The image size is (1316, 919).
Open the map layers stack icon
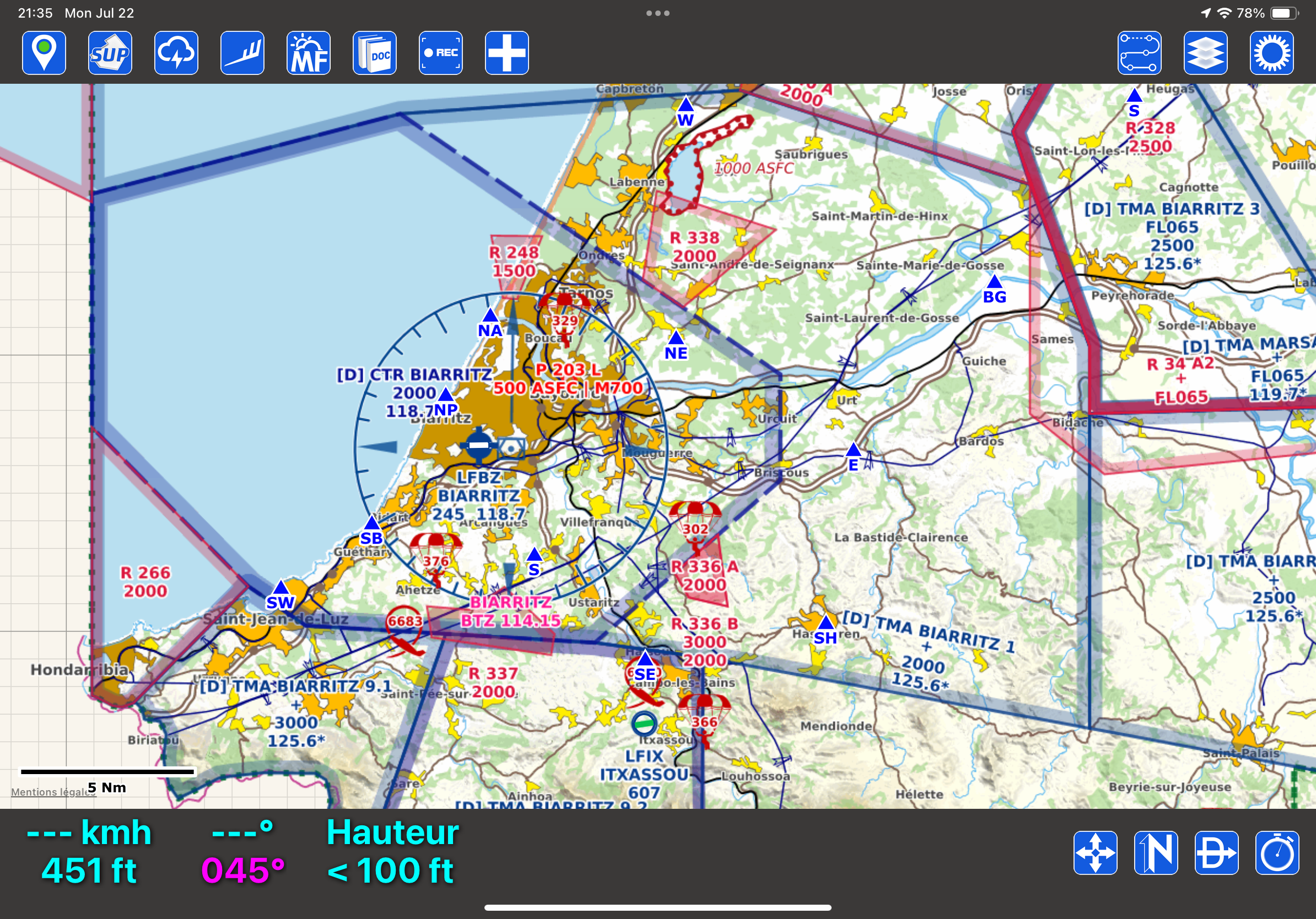(1206, 53)
